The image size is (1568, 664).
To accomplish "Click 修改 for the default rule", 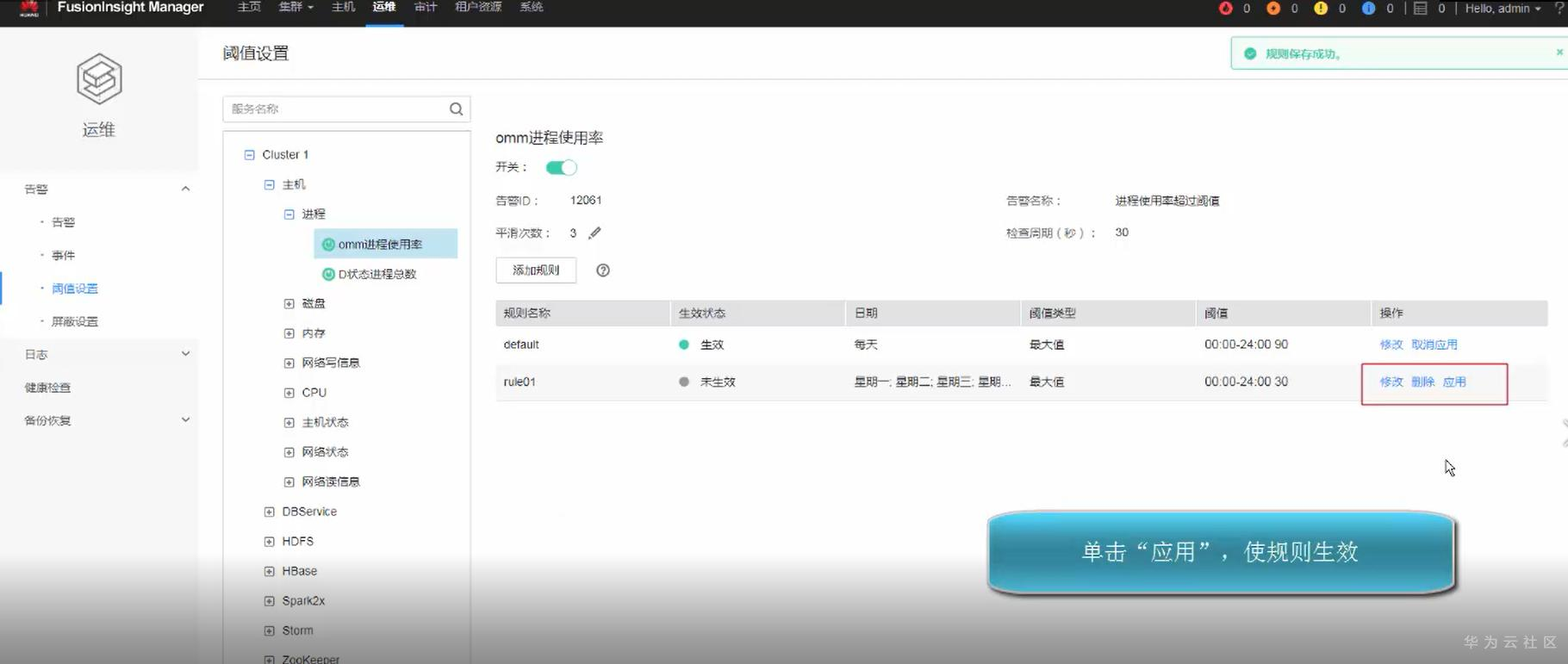I will tap(1391, 344).
